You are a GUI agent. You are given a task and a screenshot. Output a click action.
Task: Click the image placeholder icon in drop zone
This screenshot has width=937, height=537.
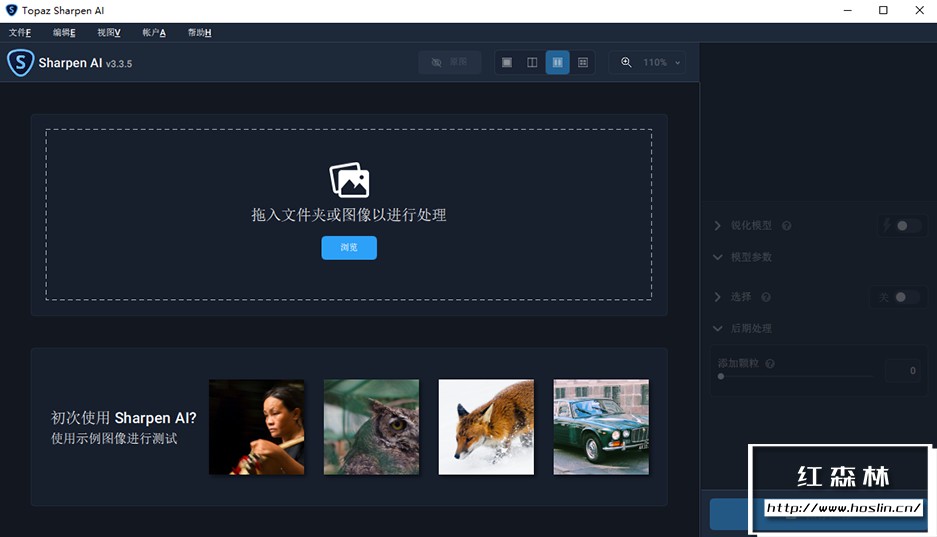349,180
